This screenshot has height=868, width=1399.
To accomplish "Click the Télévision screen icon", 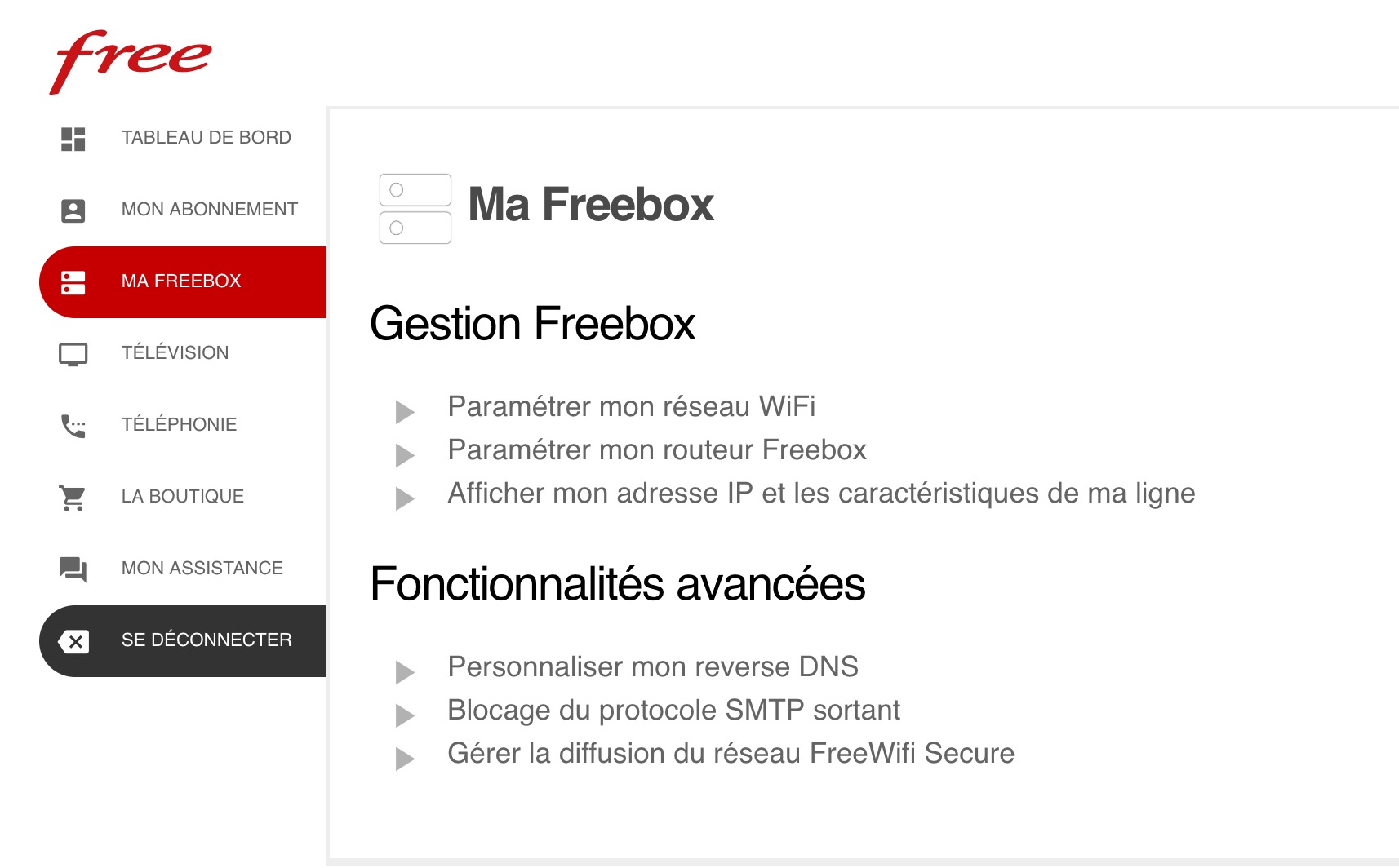I will click(x=73, y=354).
